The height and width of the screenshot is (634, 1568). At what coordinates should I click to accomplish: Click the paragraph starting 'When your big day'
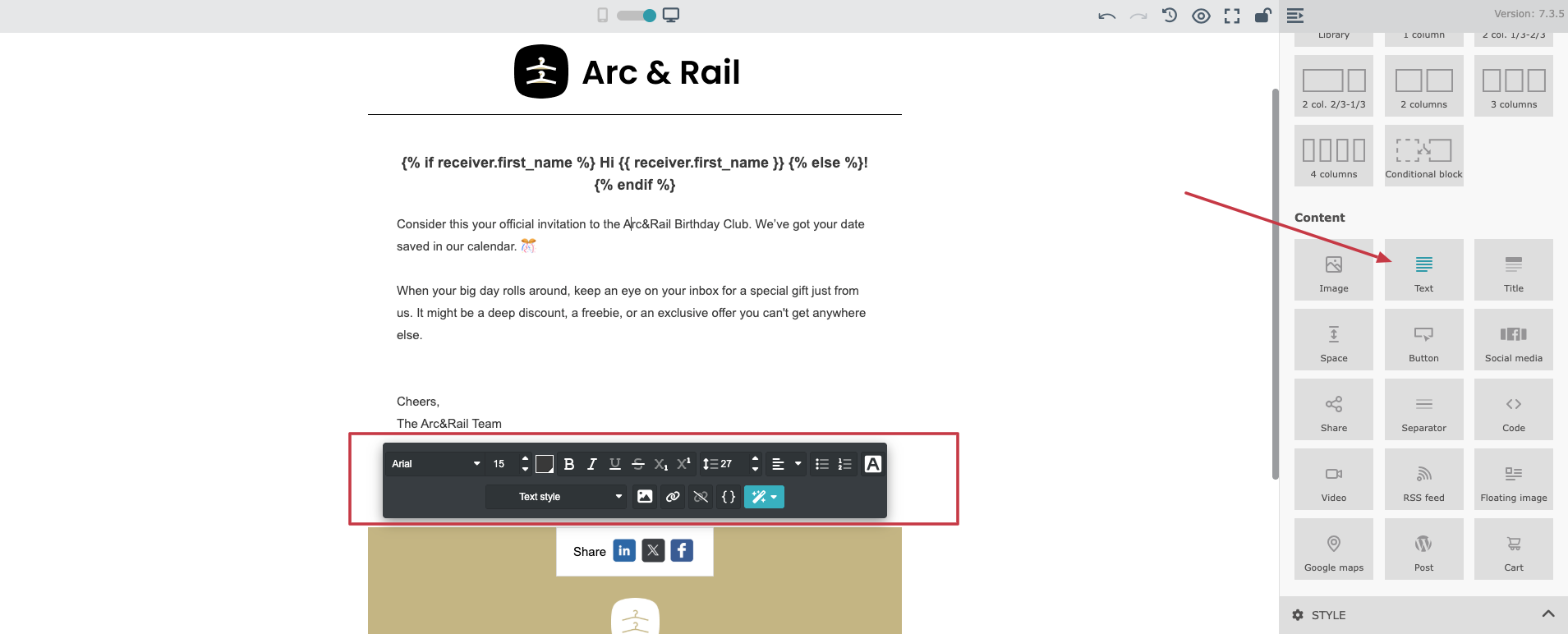pyautogui.click(x=632, y=313)
